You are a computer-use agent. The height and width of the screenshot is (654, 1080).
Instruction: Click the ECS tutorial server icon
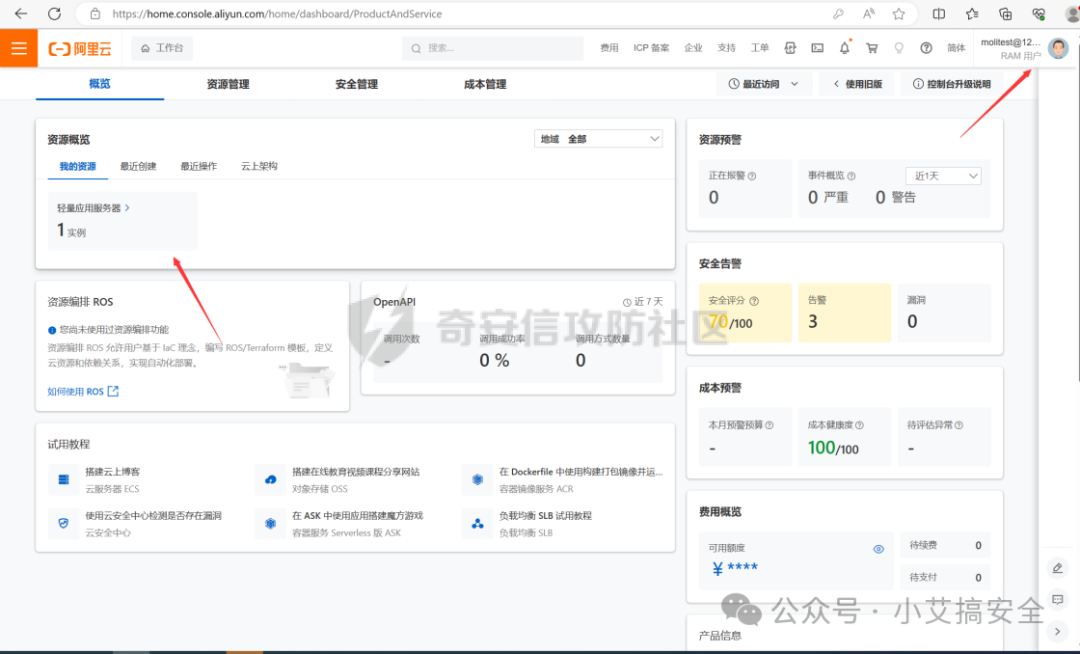pyautogui.click(x=63, y=480)
